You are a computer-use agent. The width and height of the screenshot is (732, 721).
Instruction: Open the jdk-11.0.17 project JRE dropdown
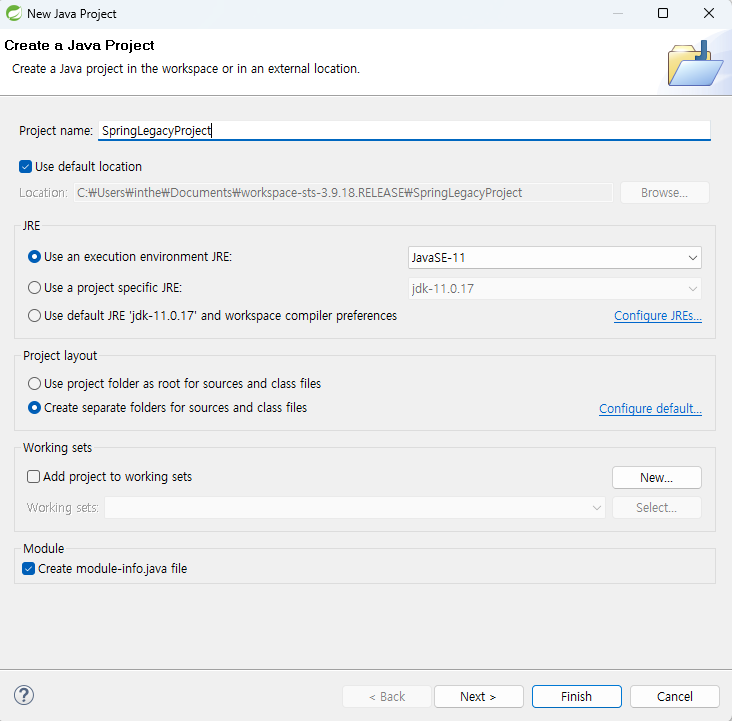coord(555,289)
